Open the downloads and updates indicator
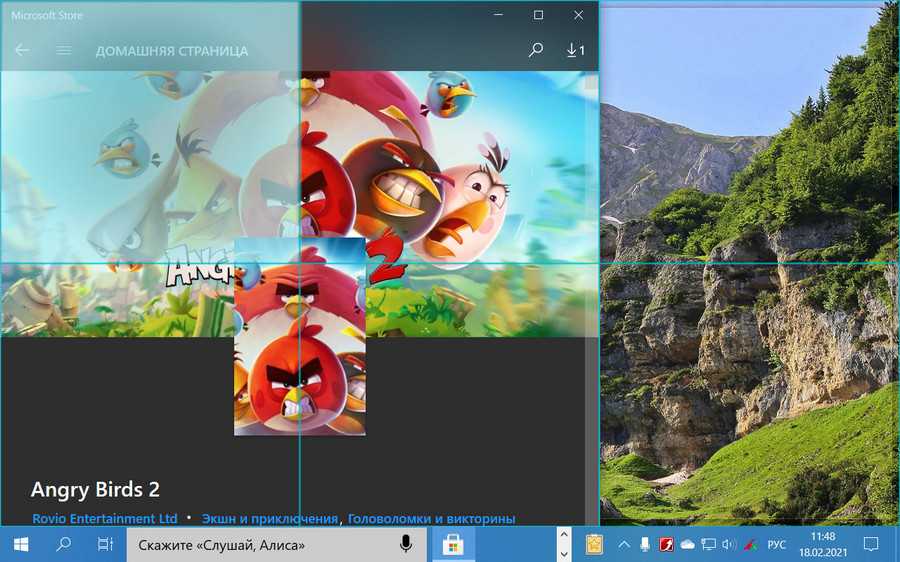This screenshot has height=562, width=900. 575,50
